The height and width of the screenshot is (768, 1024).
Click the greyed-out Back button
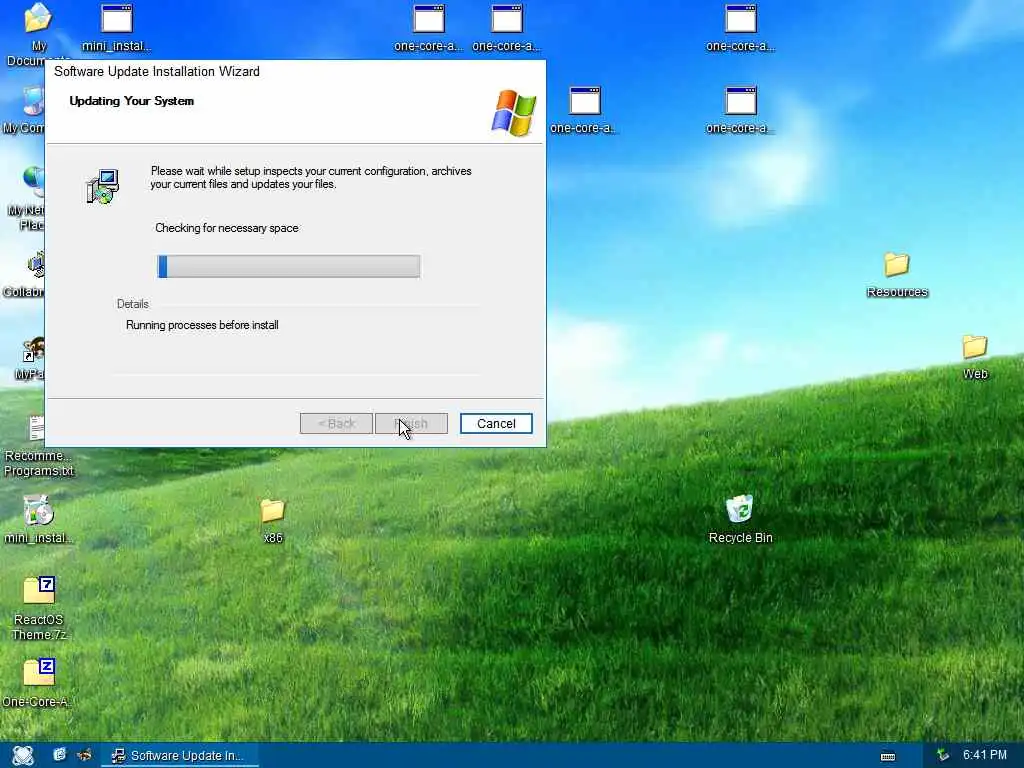[x=336, y=423]
